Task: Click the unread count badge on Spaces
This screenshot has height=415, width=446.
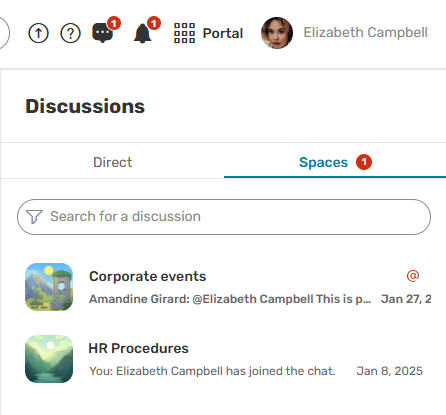Action: (364, 162)
